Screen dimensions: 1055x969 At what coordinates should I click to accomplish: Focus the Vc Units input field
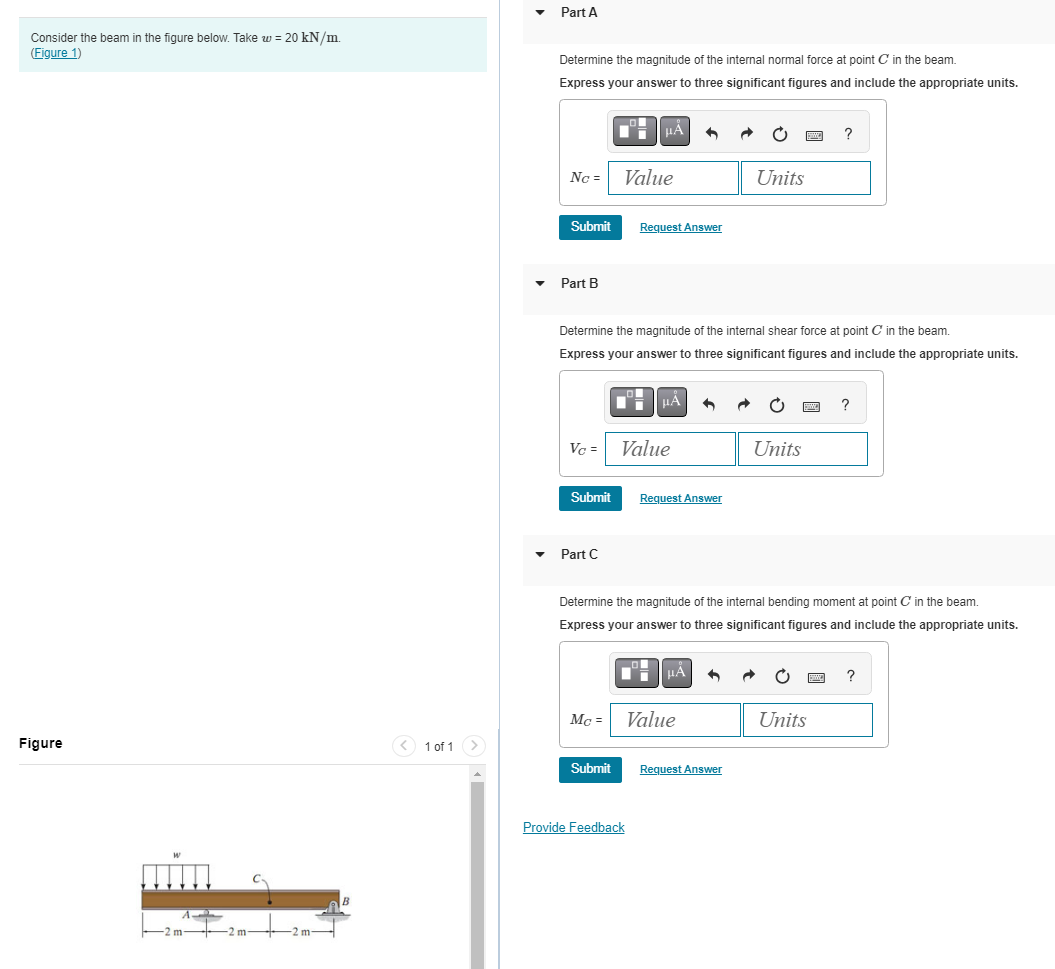pos(803,449)
